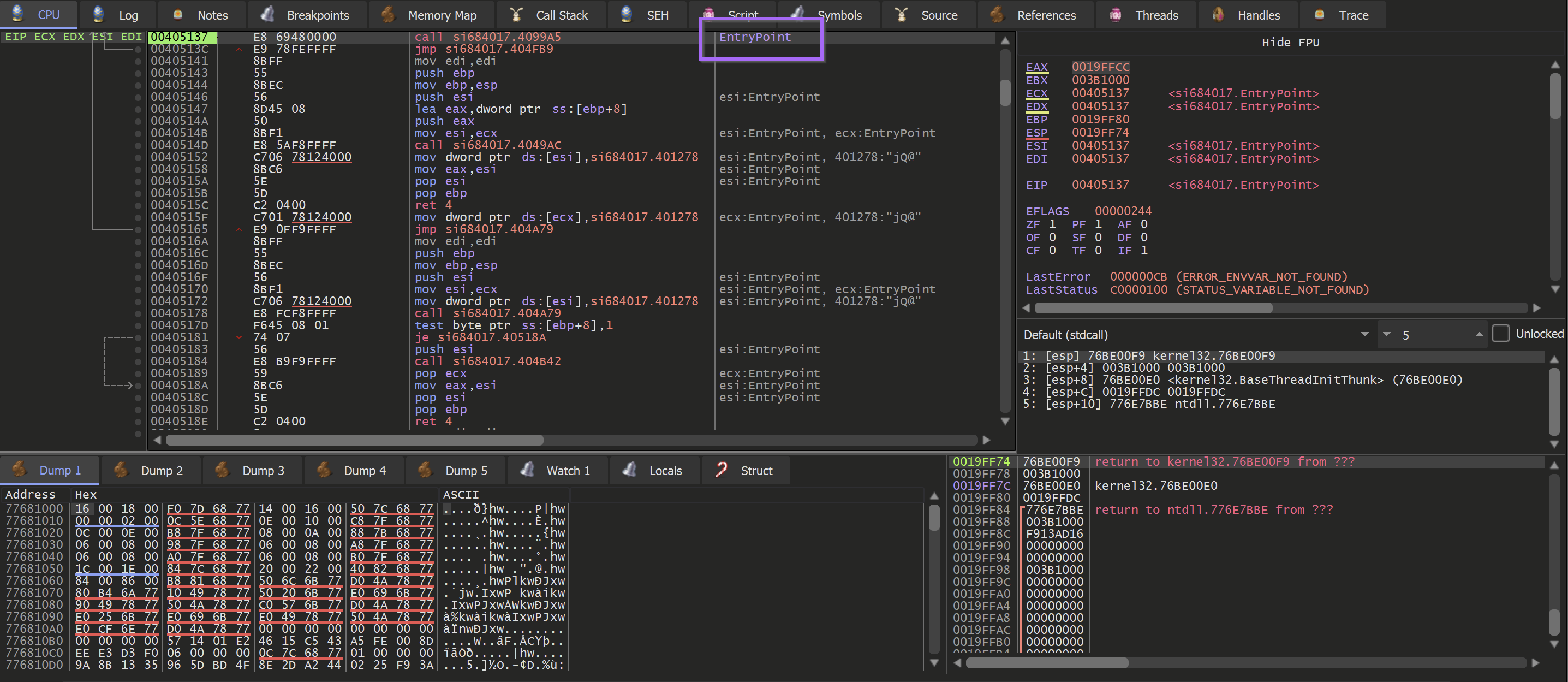Toggle the breakpoint circle next to 0040516A
The image size is (1568, 682).
click(x=137, y=240)
